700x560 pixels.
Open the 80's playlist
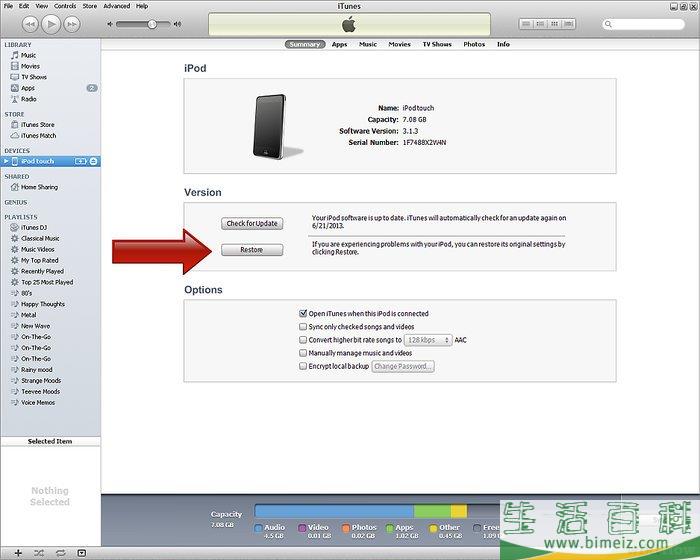click(x=26, y=293)
